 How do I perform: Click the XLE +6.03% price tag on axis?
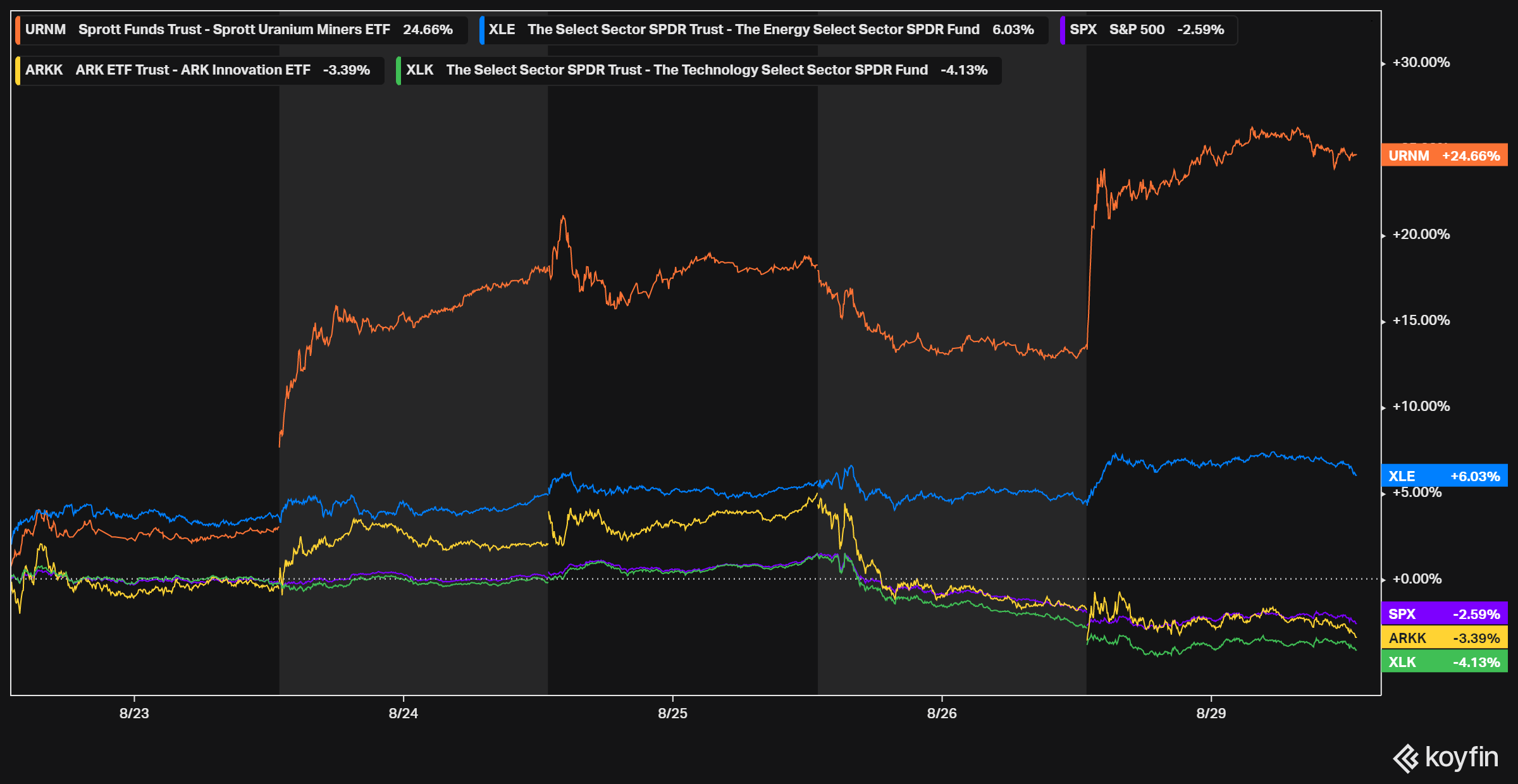click(x=1445, y=476)
